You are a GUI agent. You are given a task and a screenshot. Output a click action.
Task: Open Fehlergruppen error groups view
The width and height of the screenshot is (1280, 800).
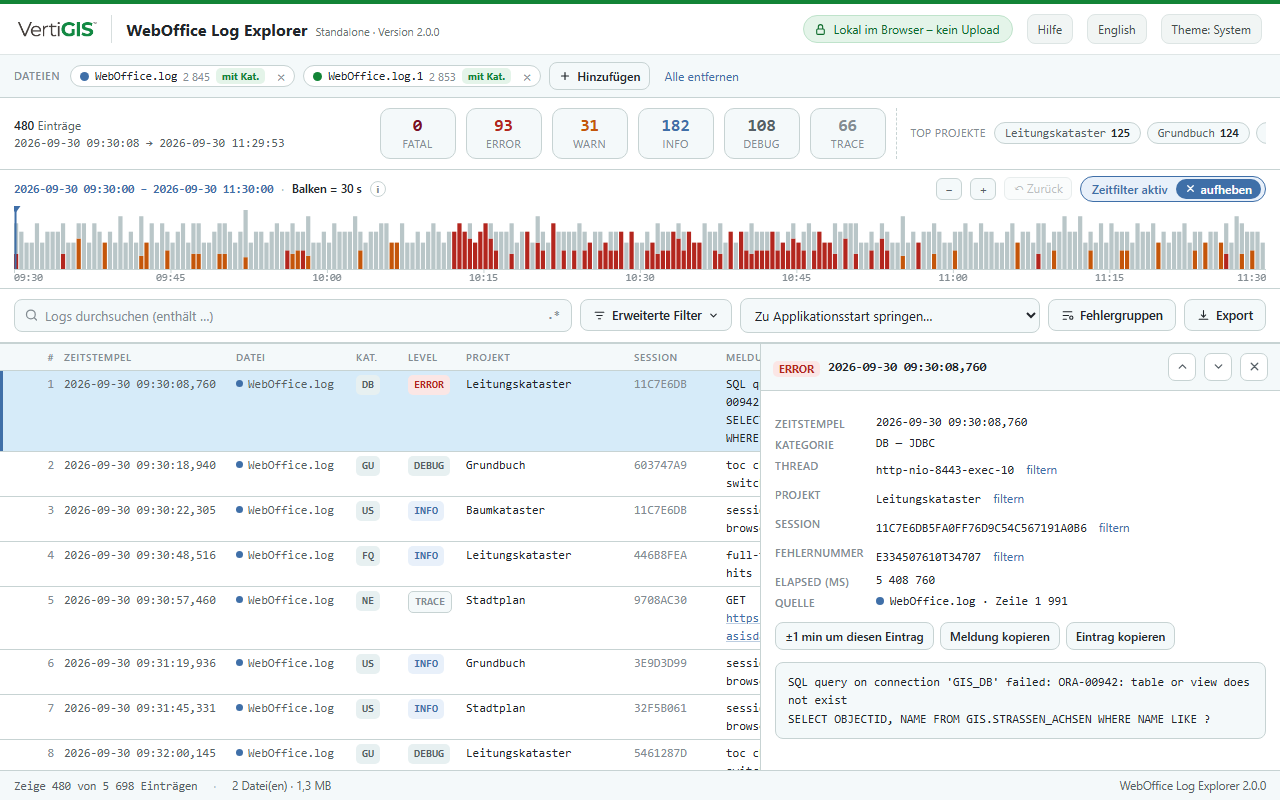pos(1111,316)
